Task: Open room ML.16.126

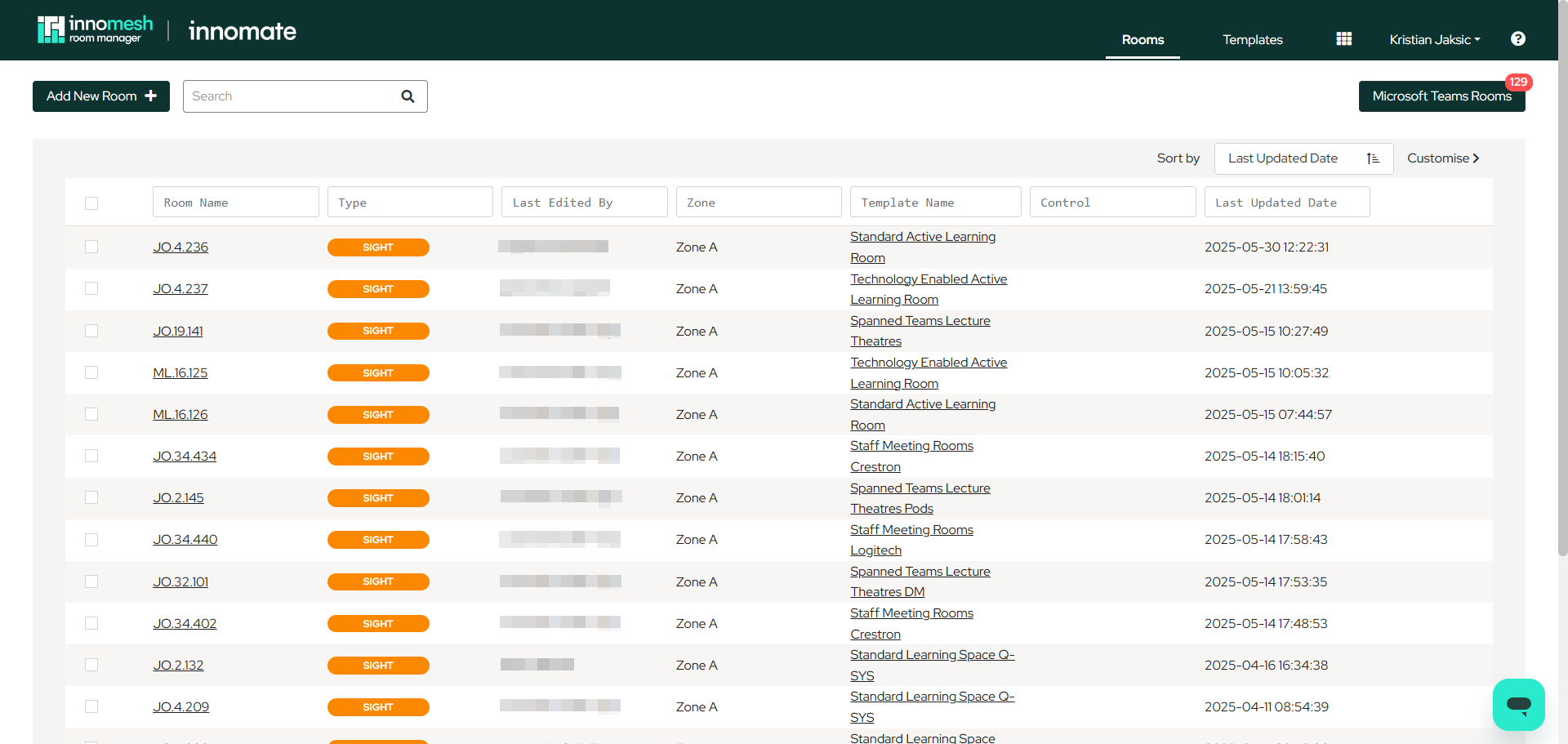Action: click(180, 414)
